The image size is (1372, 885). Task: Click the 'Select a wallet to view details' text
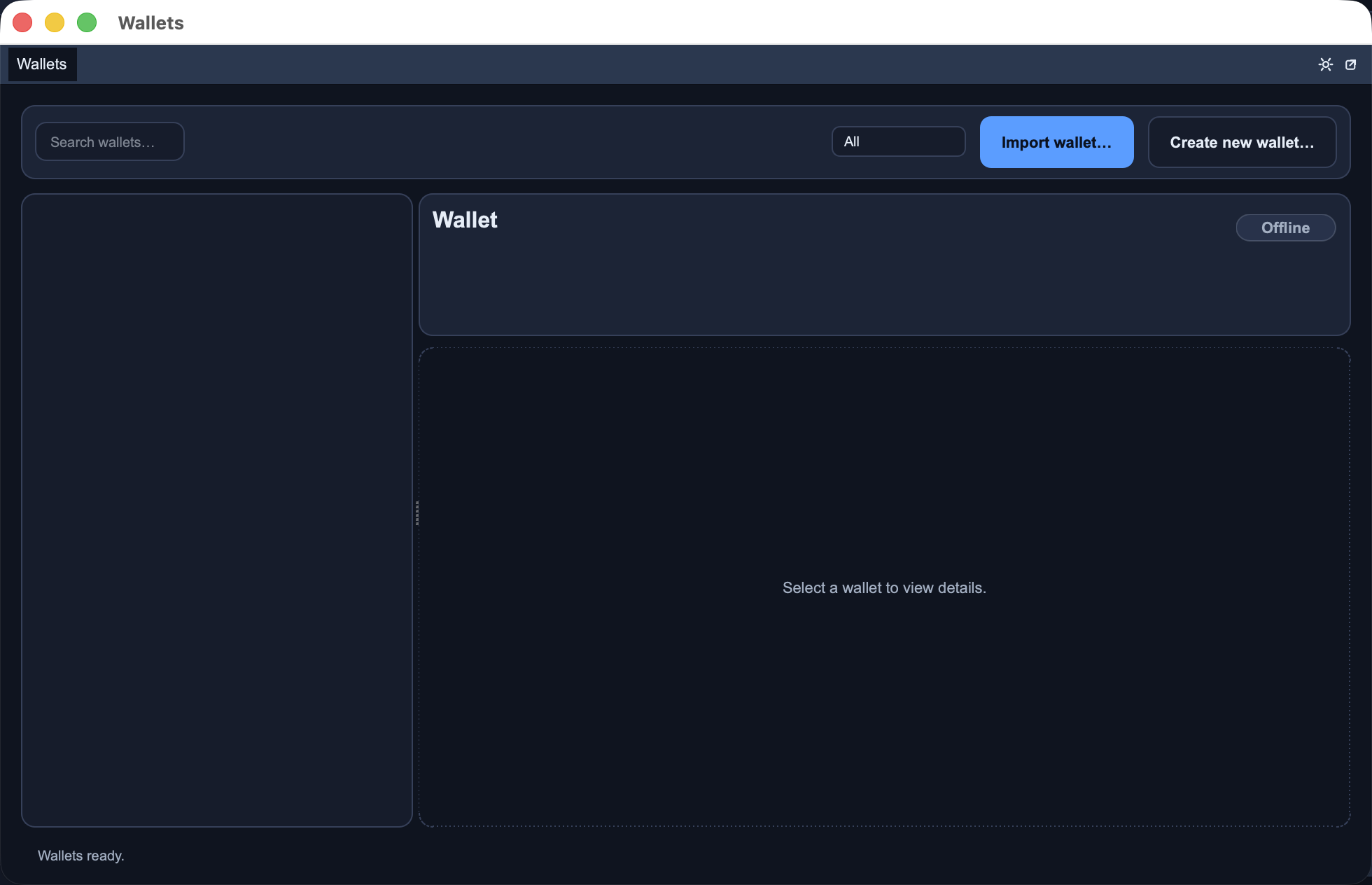tap(884, 587)
